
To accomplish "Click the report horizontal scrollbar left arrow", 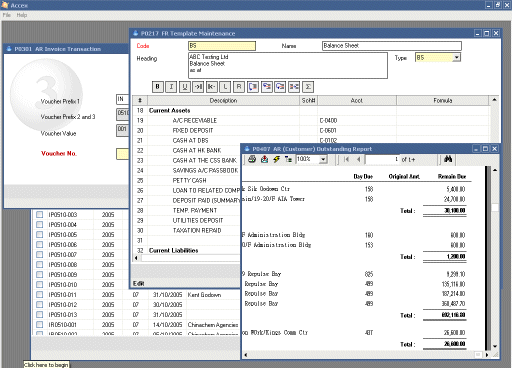I will [x=246, y=355].
